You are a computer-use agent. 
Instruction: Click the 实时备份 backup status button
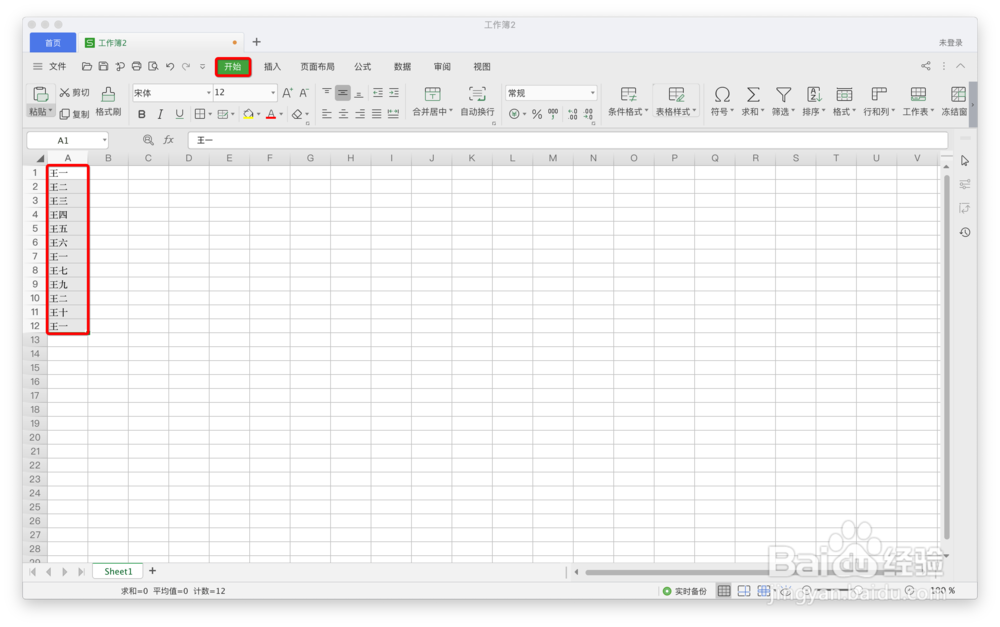click(x=684, y=591)
